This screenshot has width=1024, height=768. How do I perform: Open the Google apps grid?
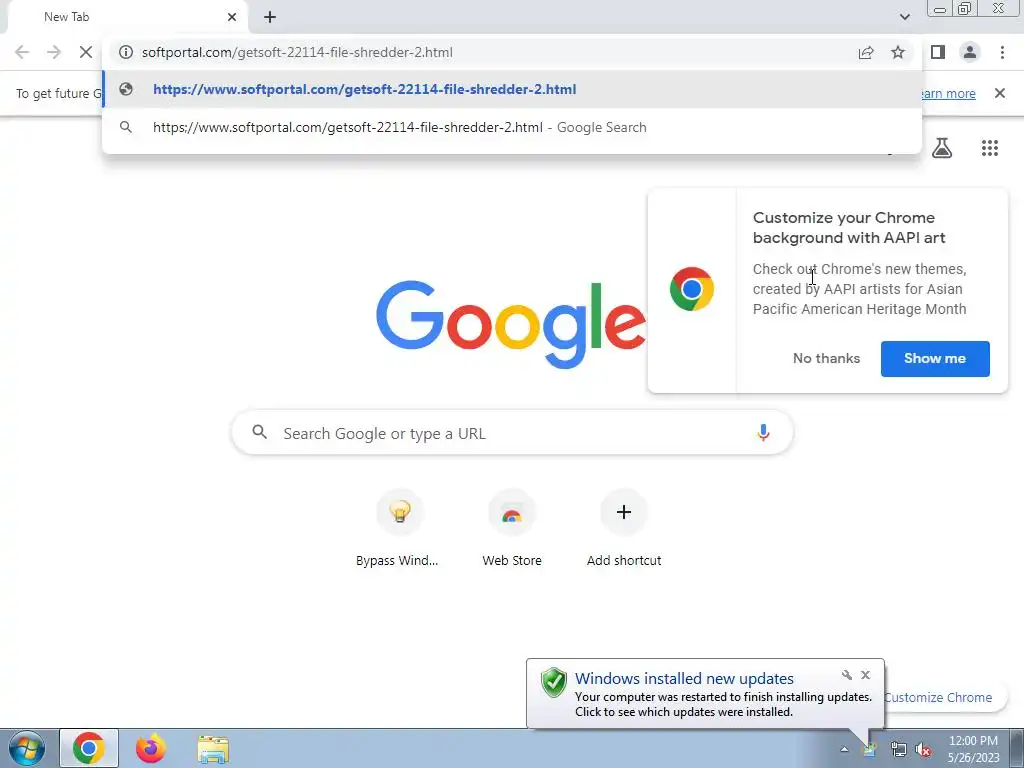tap(990, 148)
